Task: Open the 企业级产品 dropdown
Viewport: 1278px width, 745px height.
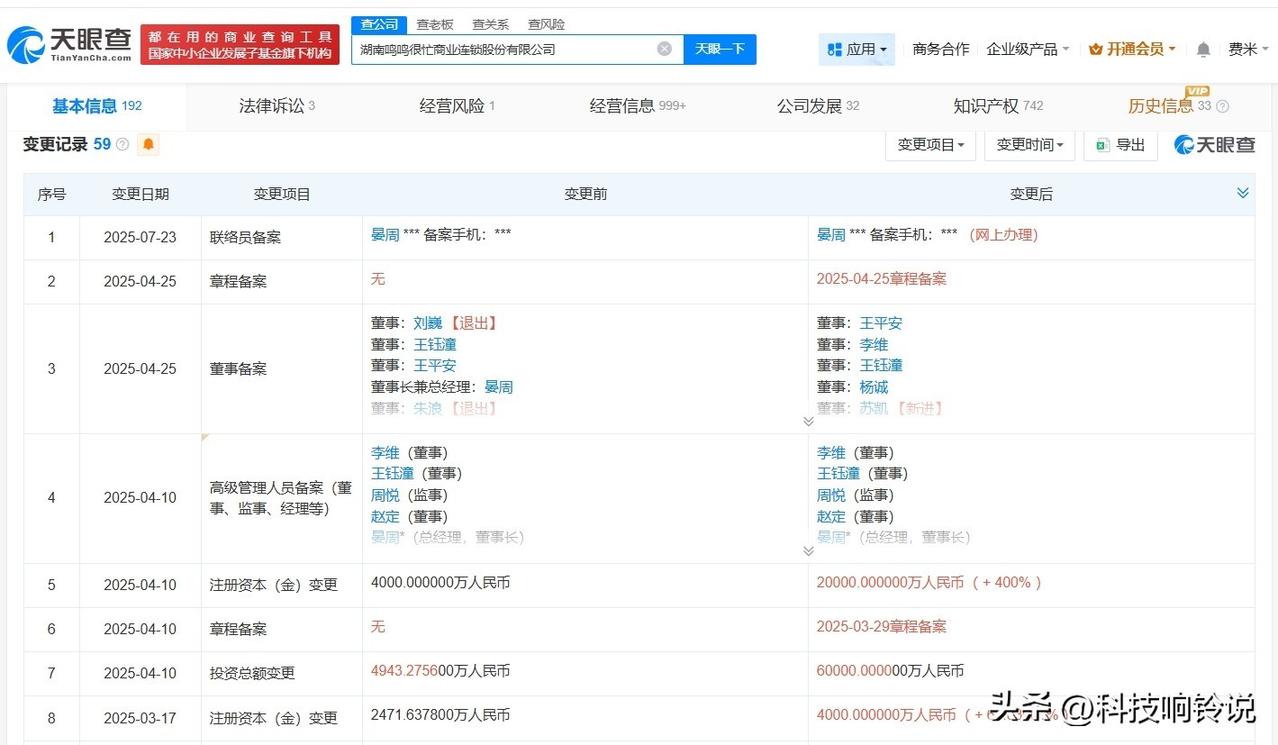Action: [1027, 49]
